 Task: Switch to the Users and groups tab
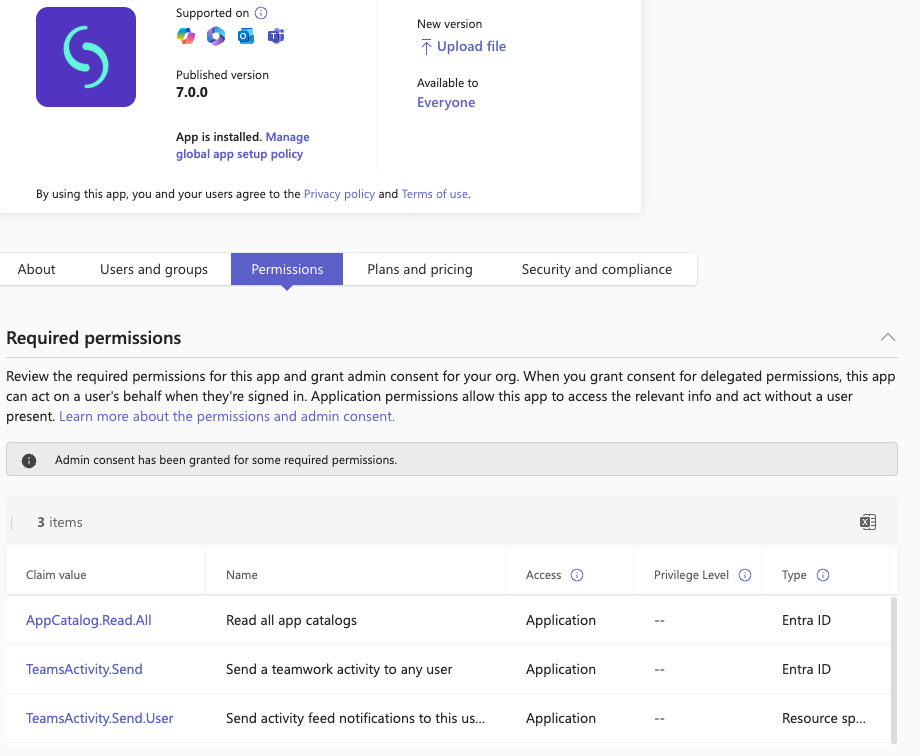coord(154,269)
